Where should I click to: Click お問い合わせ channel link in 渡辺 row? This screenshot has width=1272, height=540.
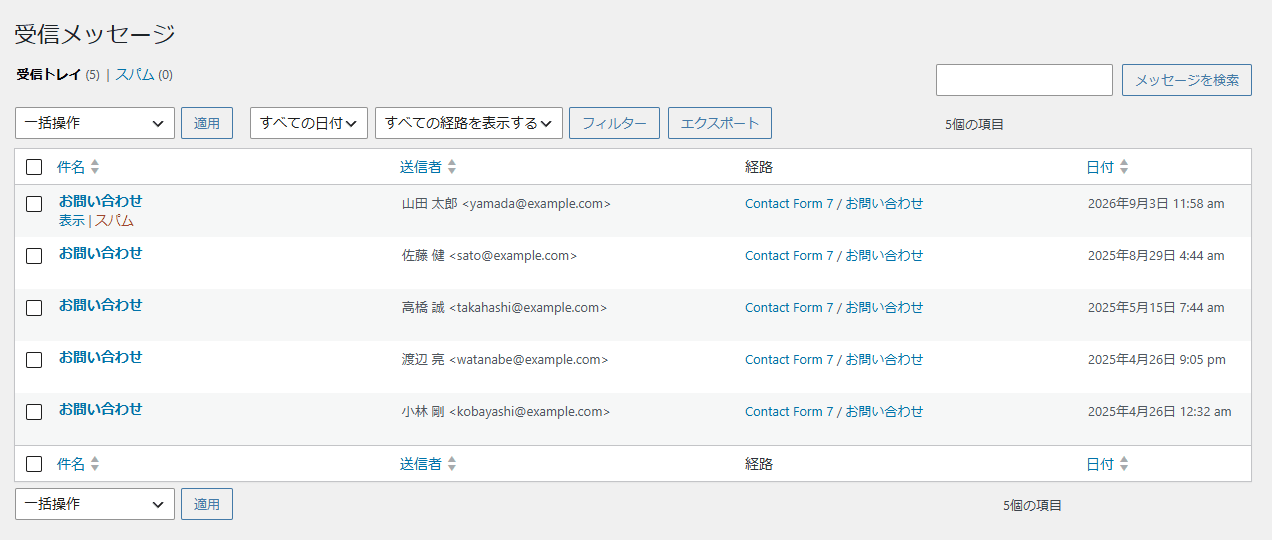[x=884, y=359]
